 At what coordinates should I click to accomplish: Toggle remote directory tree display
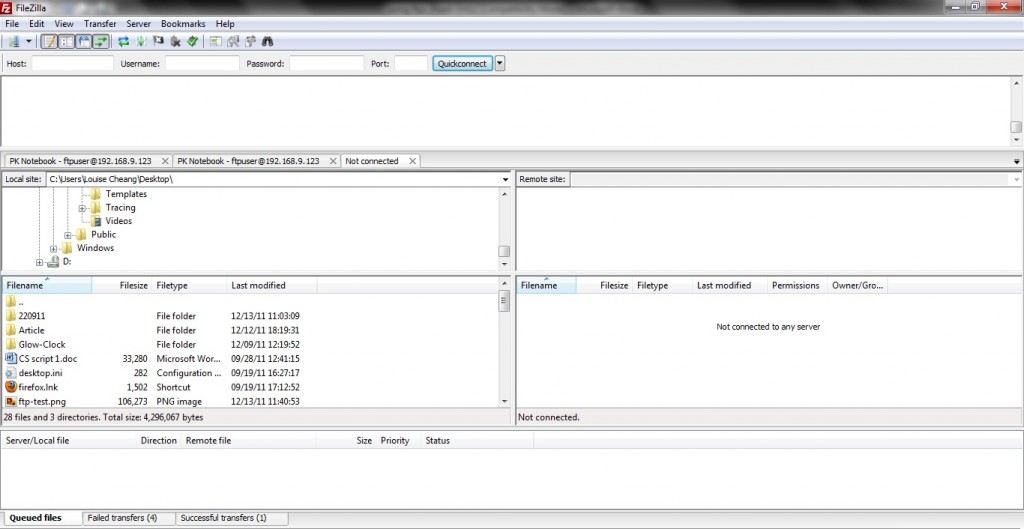pos(83,42)
